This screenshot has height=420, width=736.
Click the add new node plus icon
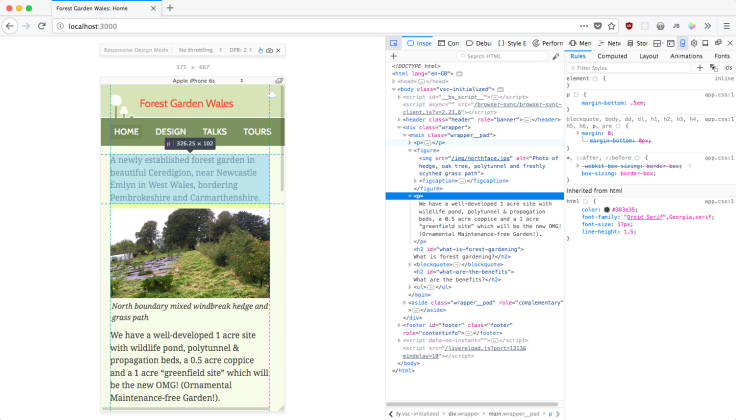[394, 56]
